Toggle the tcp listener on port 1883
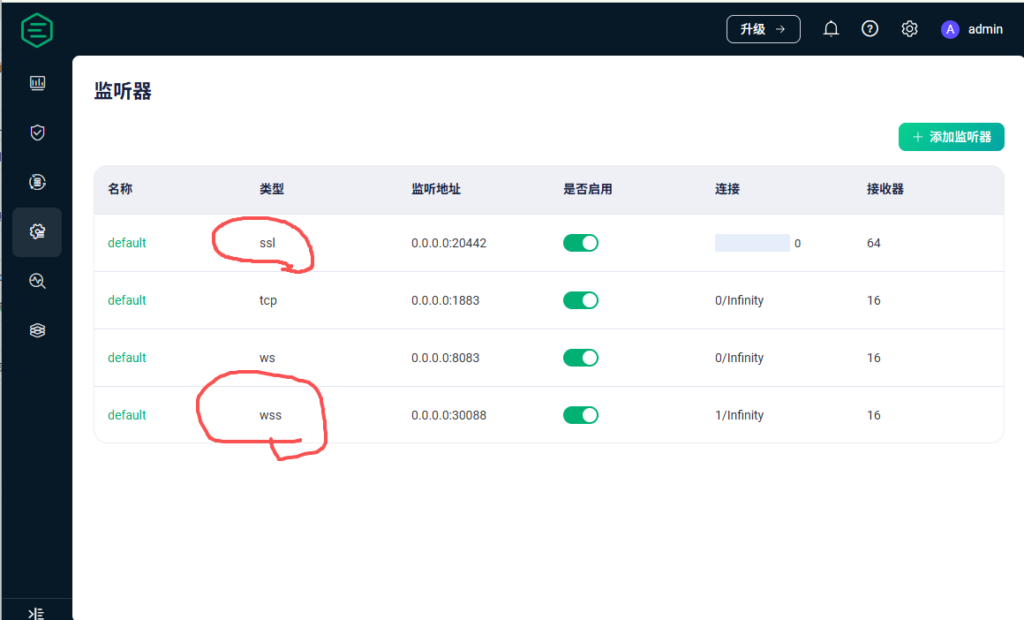Viewport: 1024px width, 620px height. click(581, 300)
